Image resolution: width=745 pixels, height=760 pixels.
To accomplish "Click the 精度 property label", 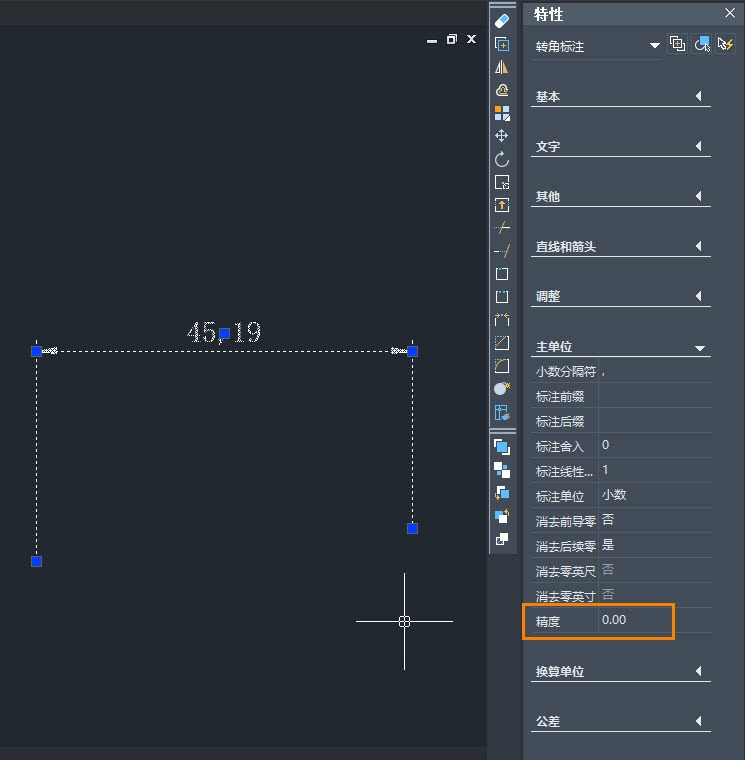I will point(548,621).
